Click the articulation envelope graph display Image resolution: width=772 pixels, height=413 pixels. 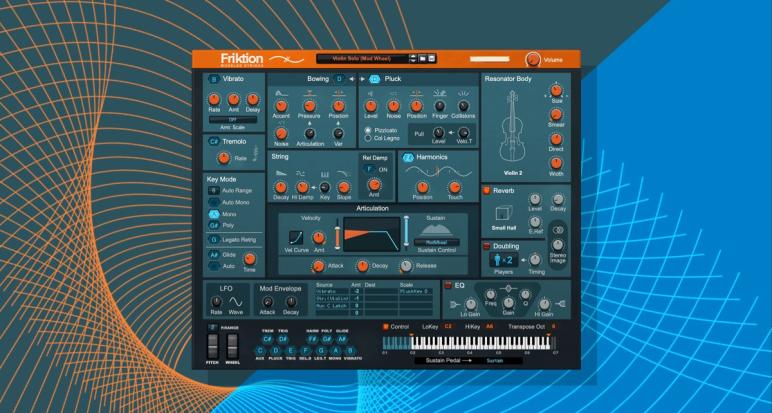coord(372,234)
